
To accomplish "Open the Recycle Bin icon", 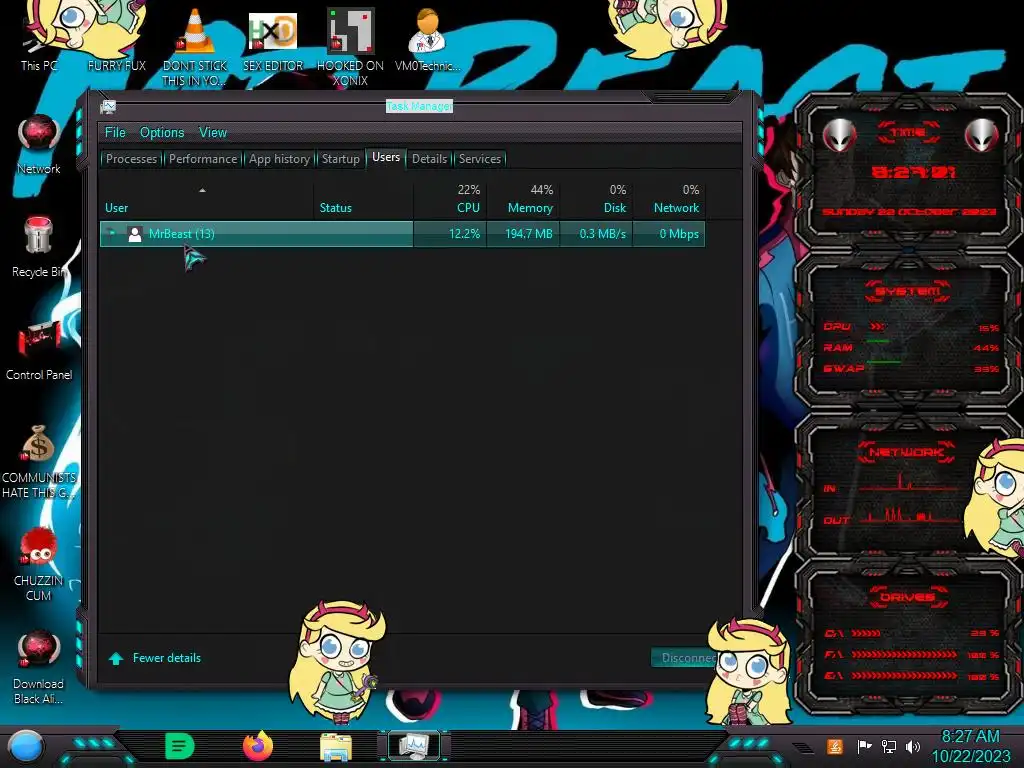I will pyautogui.click(x=39, y=247).
